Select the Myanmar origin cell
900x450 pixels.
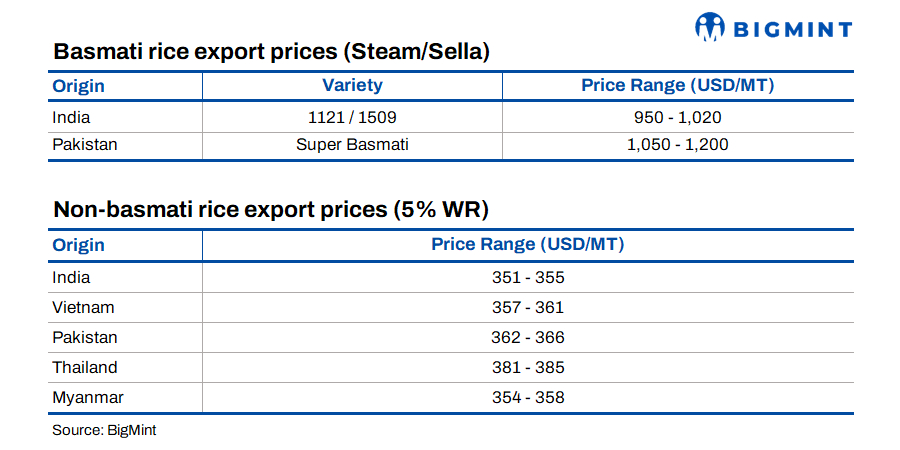(88, 397)
